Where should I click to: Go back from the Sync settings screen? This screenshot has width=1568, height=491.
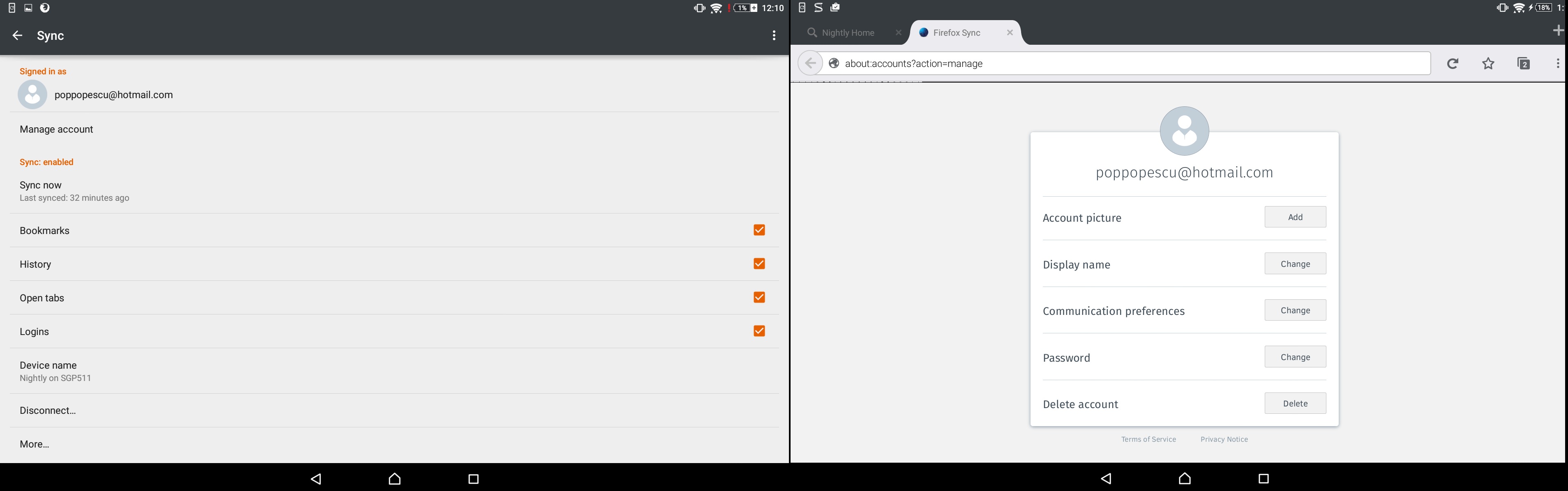coord(17,35)
